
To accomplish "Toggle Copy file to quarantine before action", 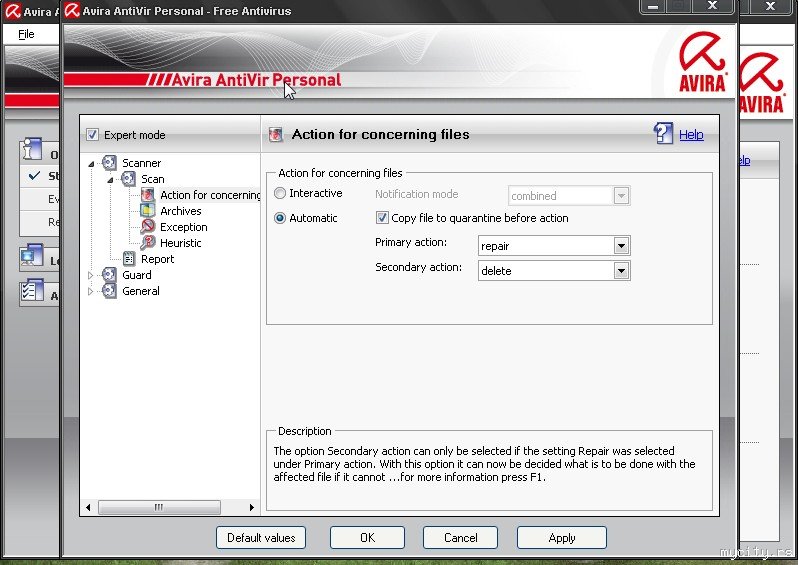I will 382,218.
